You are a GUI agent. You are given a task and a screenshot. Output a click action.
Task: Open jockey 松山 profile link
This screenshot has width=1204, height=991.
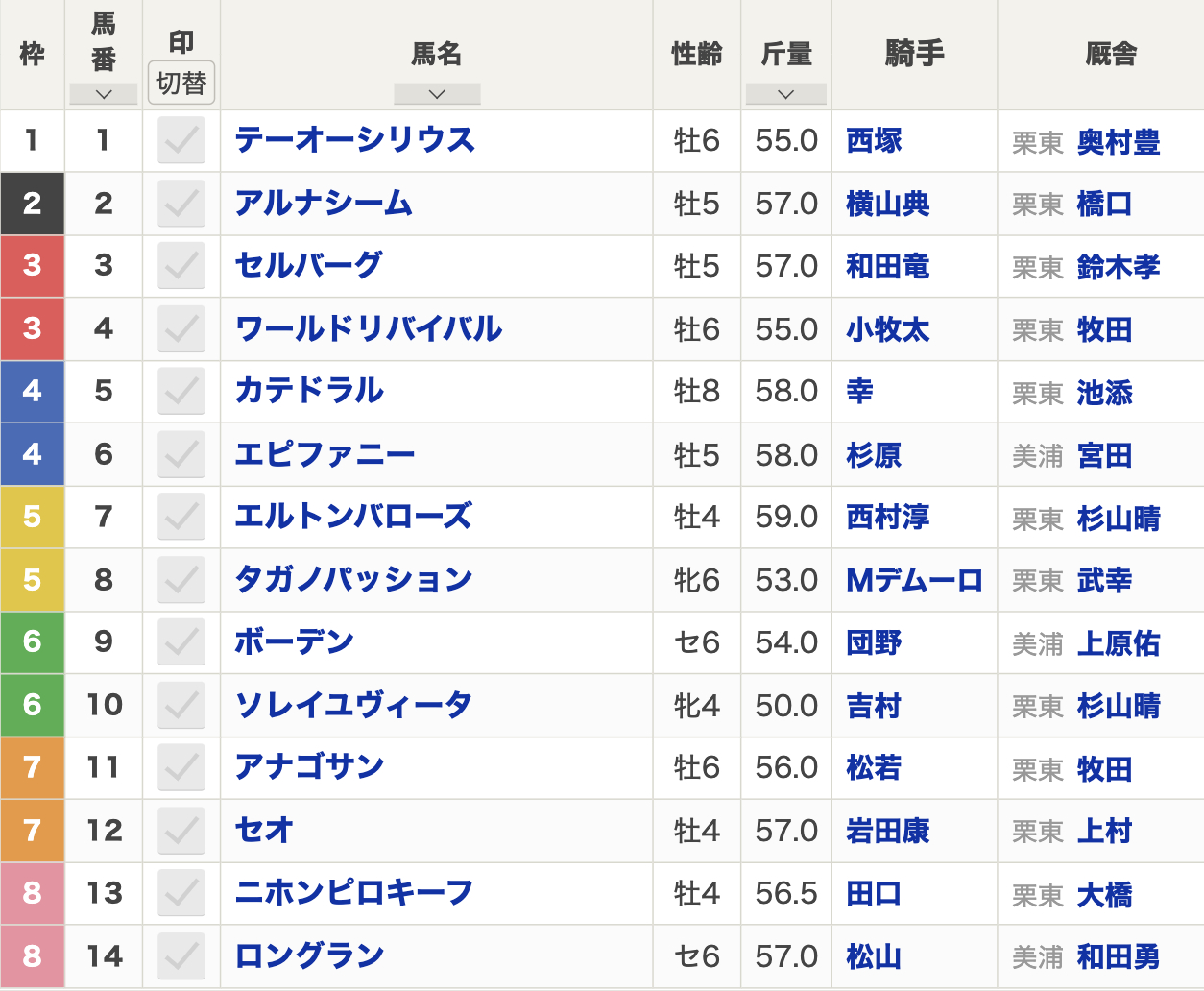click(x=874, y=956)
